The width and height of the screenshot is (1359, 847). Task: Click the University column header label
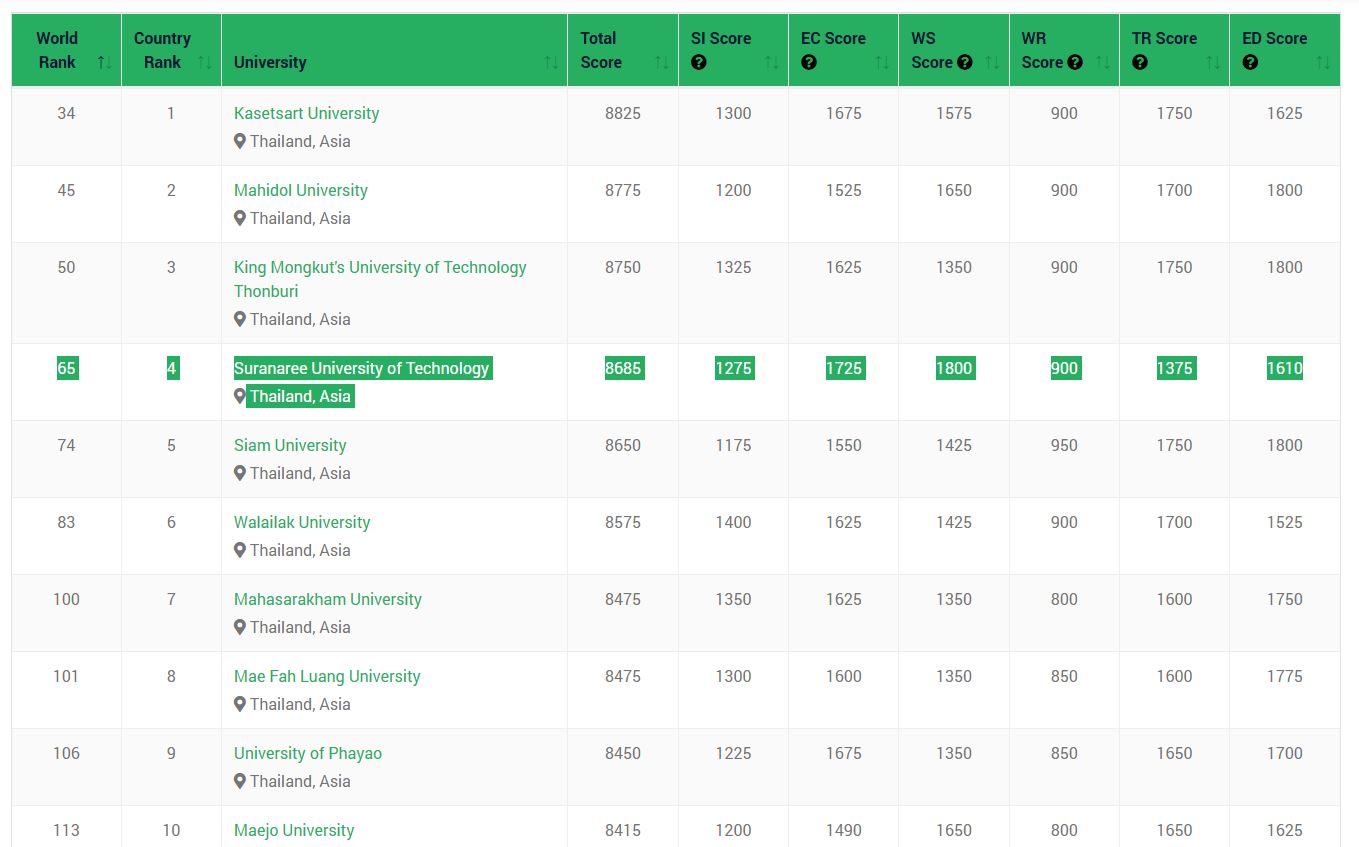[x=270, y=62]
